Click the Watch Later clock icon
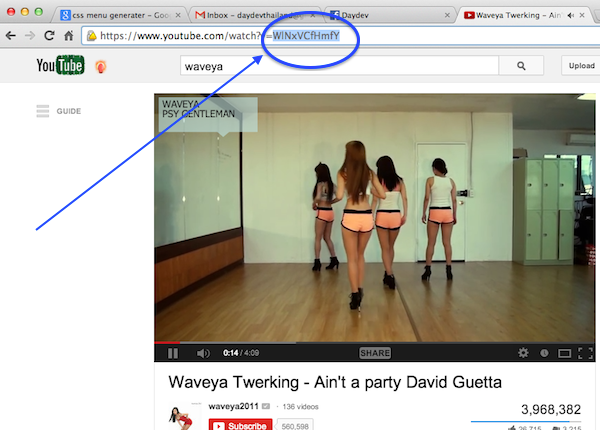The image size is (600, 430). (x=544, y=353)
